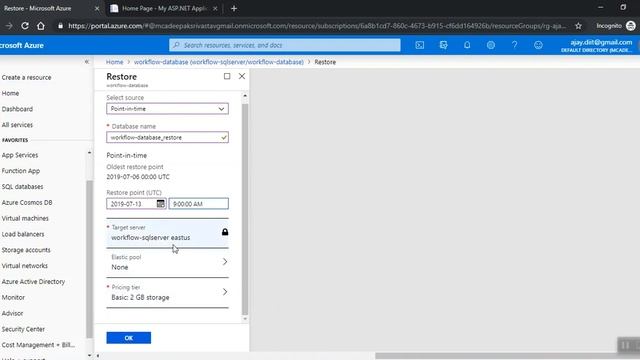Focus the restore point date field
640x360 pixels.
(136, 204)
